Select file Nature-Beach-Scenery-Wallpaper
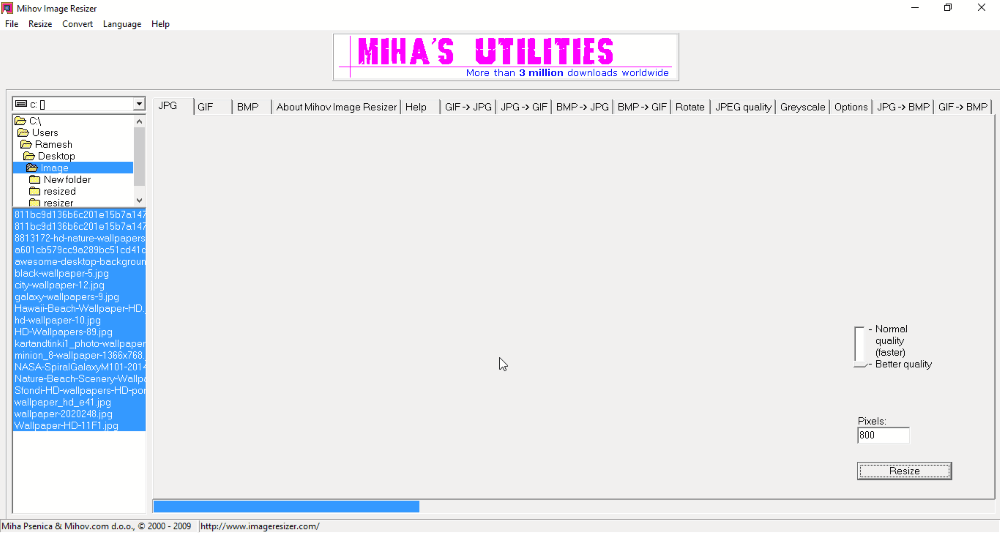The height and width of the screenshot is (533, 1000). coord(79,379)
